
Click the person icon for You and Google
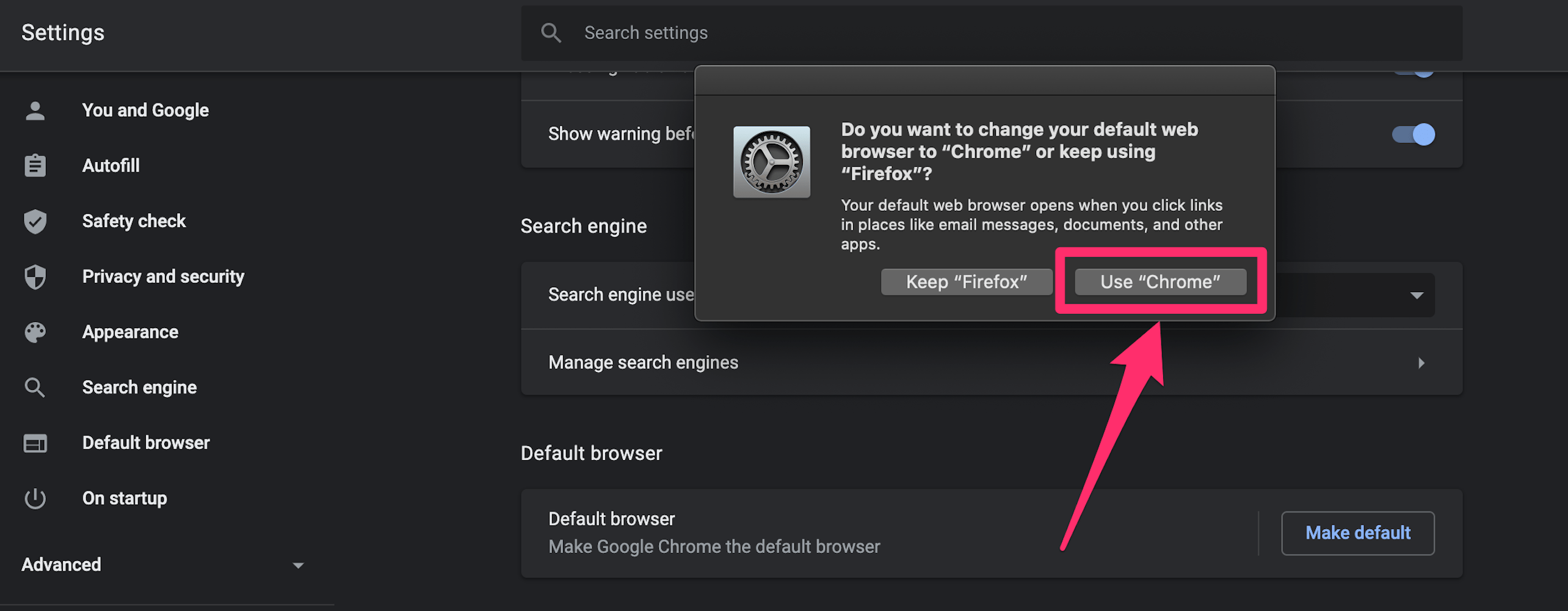point(35,111)
